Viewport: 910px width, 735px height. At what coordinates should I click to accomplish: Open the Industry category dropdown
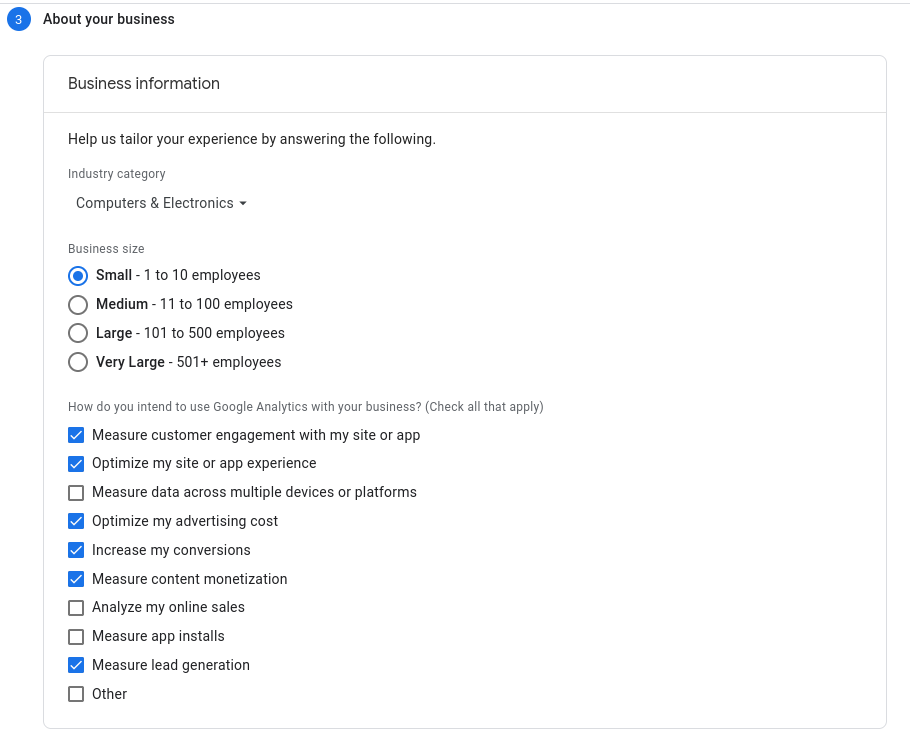point(160,203)
